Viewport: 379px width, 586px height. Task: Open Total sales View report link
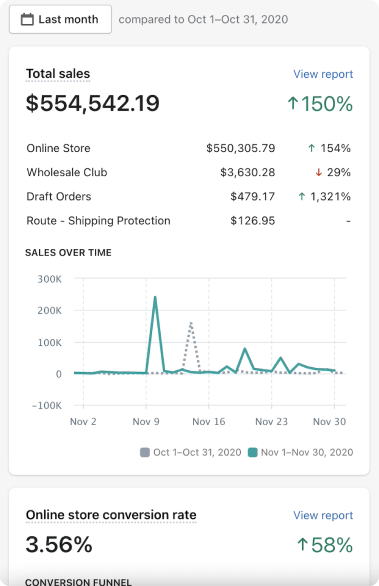tap(323, 74)
